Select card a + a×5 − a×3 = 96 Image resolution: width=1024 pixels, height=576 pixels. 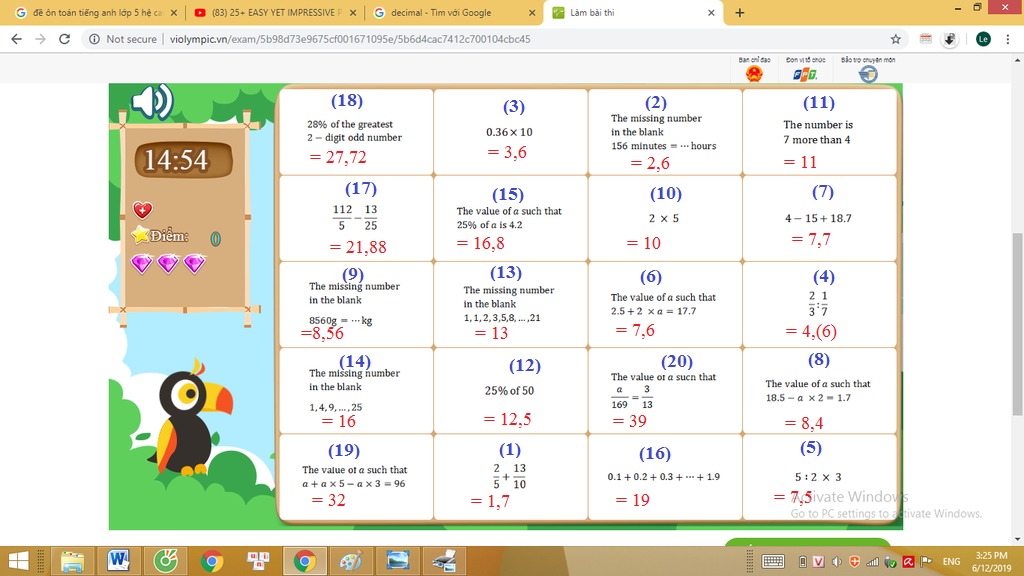pos(356,477)
